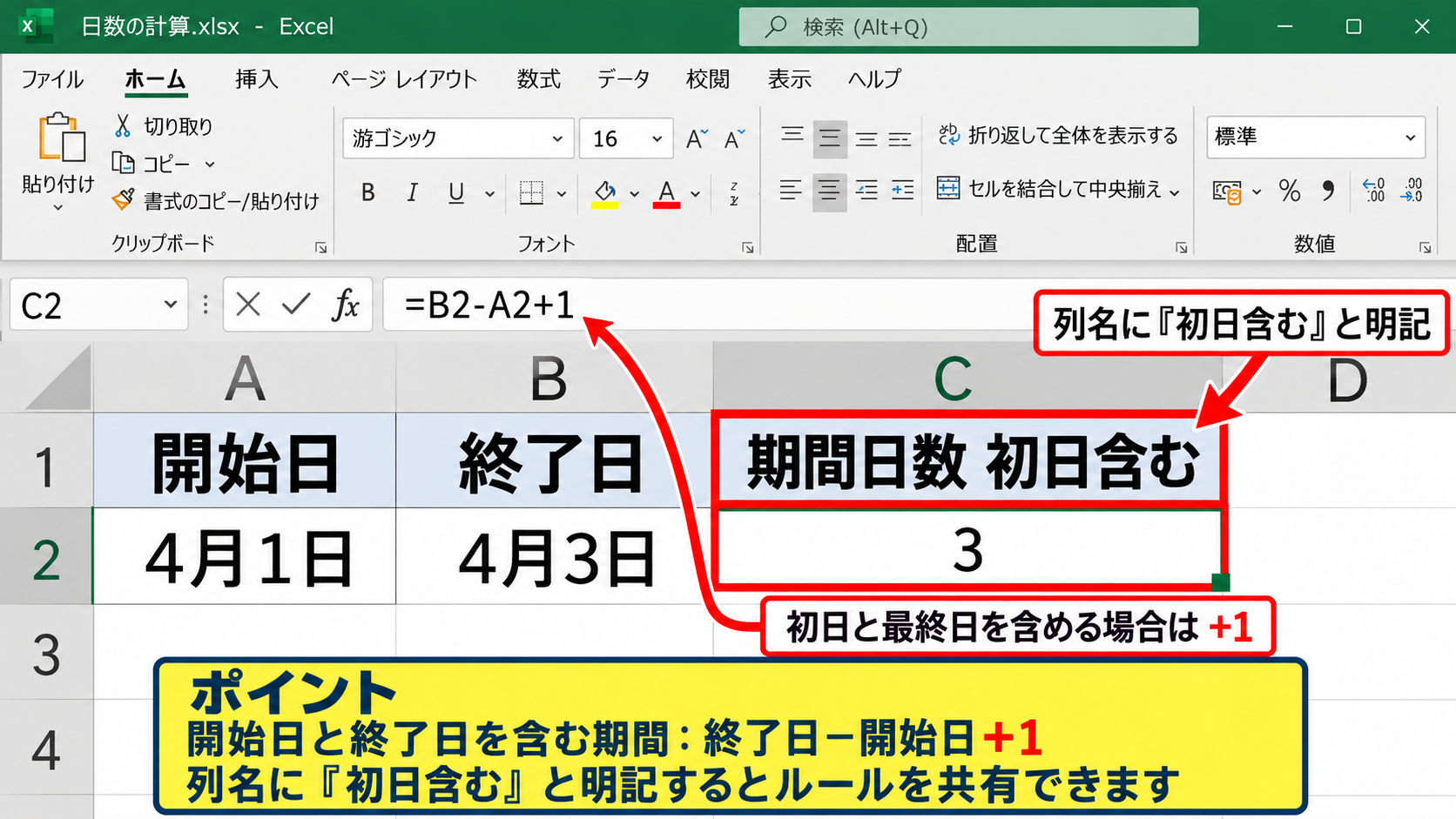Click the Increase Decimal icon
Screen dimensions: 1456x819
coord(1374,191)
